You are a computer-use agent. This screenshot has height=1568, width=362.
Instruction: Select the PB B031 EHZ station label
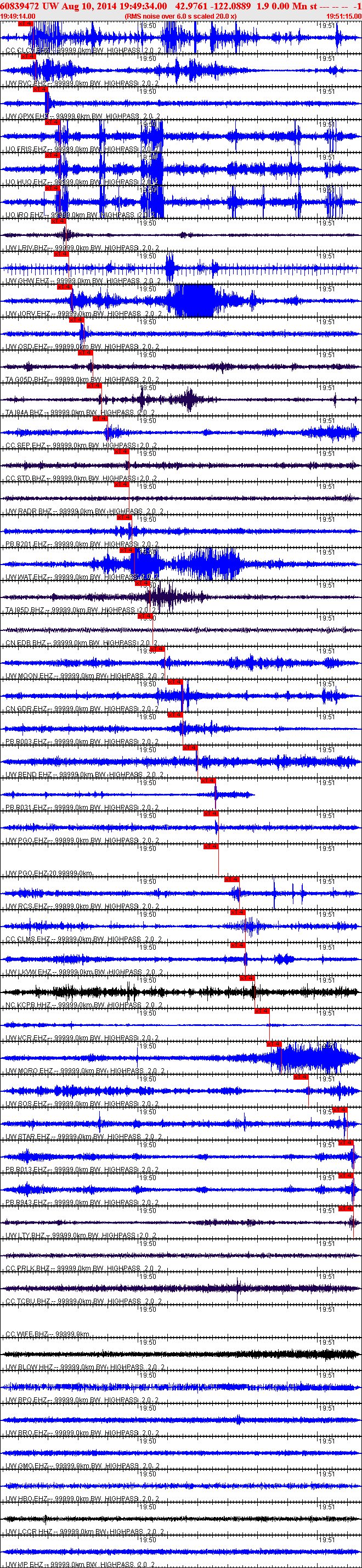coord(82,807)
